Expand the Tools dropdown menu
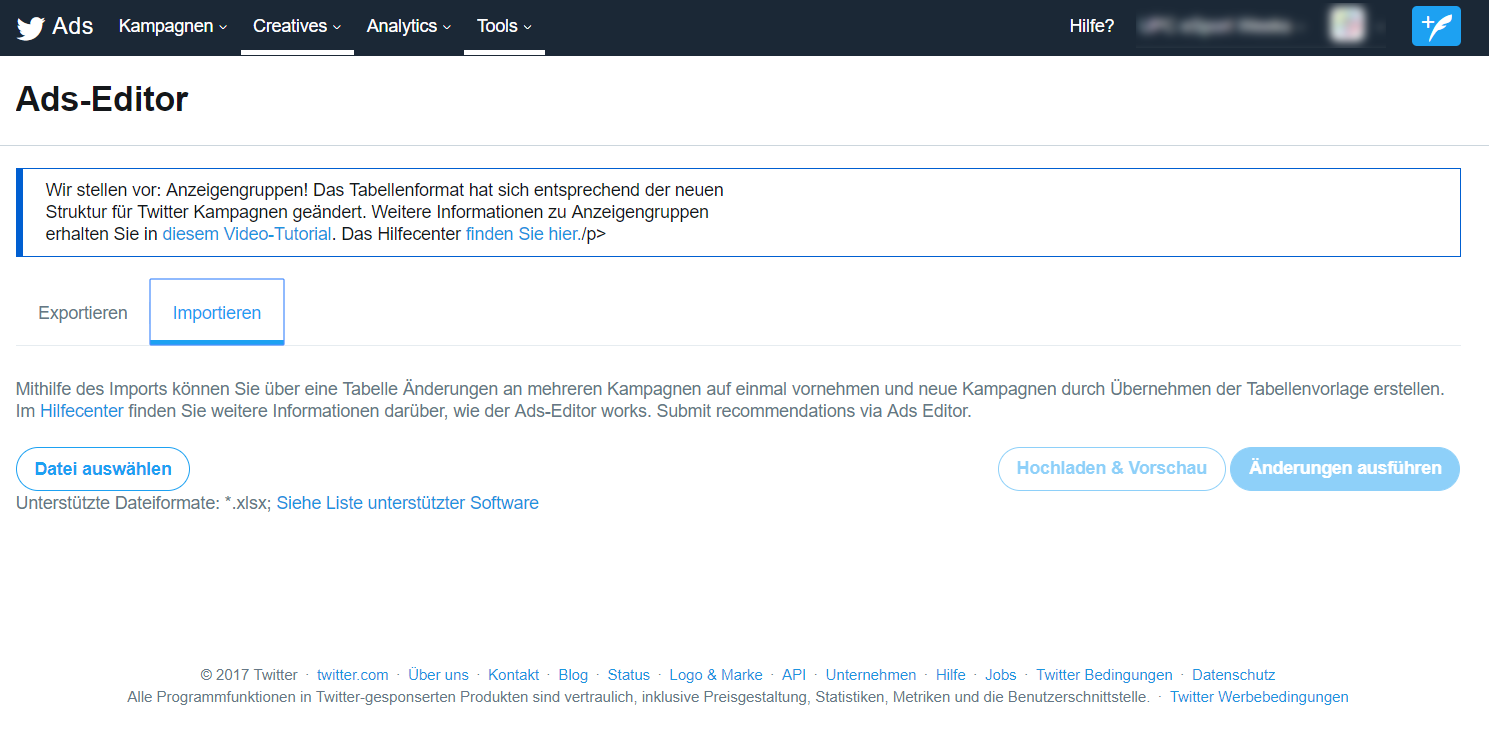The width and height of the screenshot is (1489, 731). [504, 26]
